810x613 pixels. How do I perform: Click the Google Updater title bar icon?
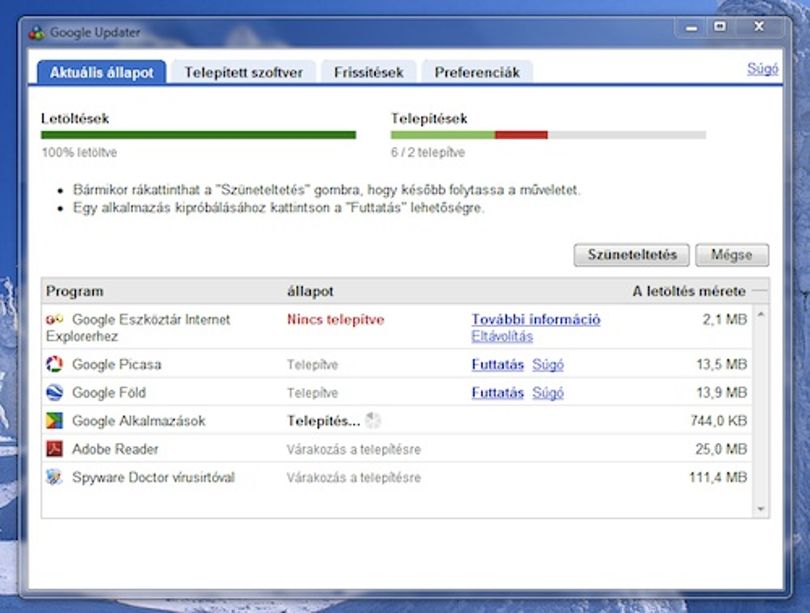click(37, 33)
